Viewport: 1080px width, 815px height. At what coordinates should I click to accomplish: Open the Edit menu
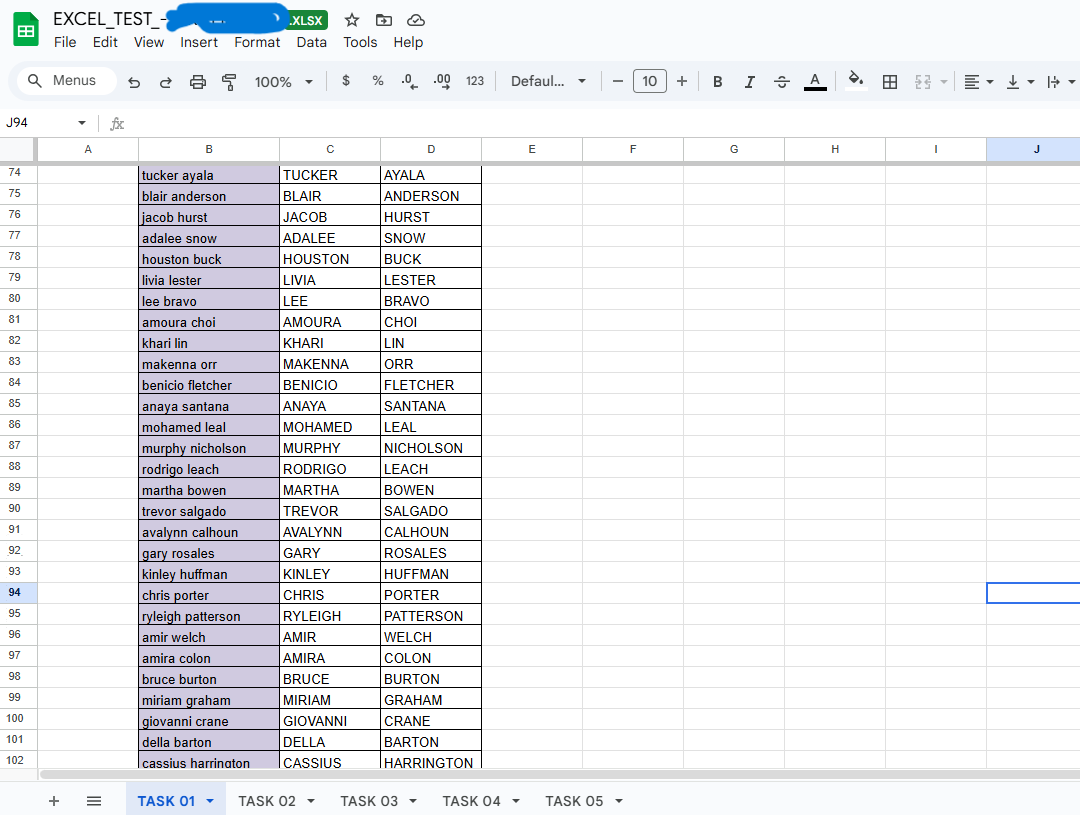[105, 42]
